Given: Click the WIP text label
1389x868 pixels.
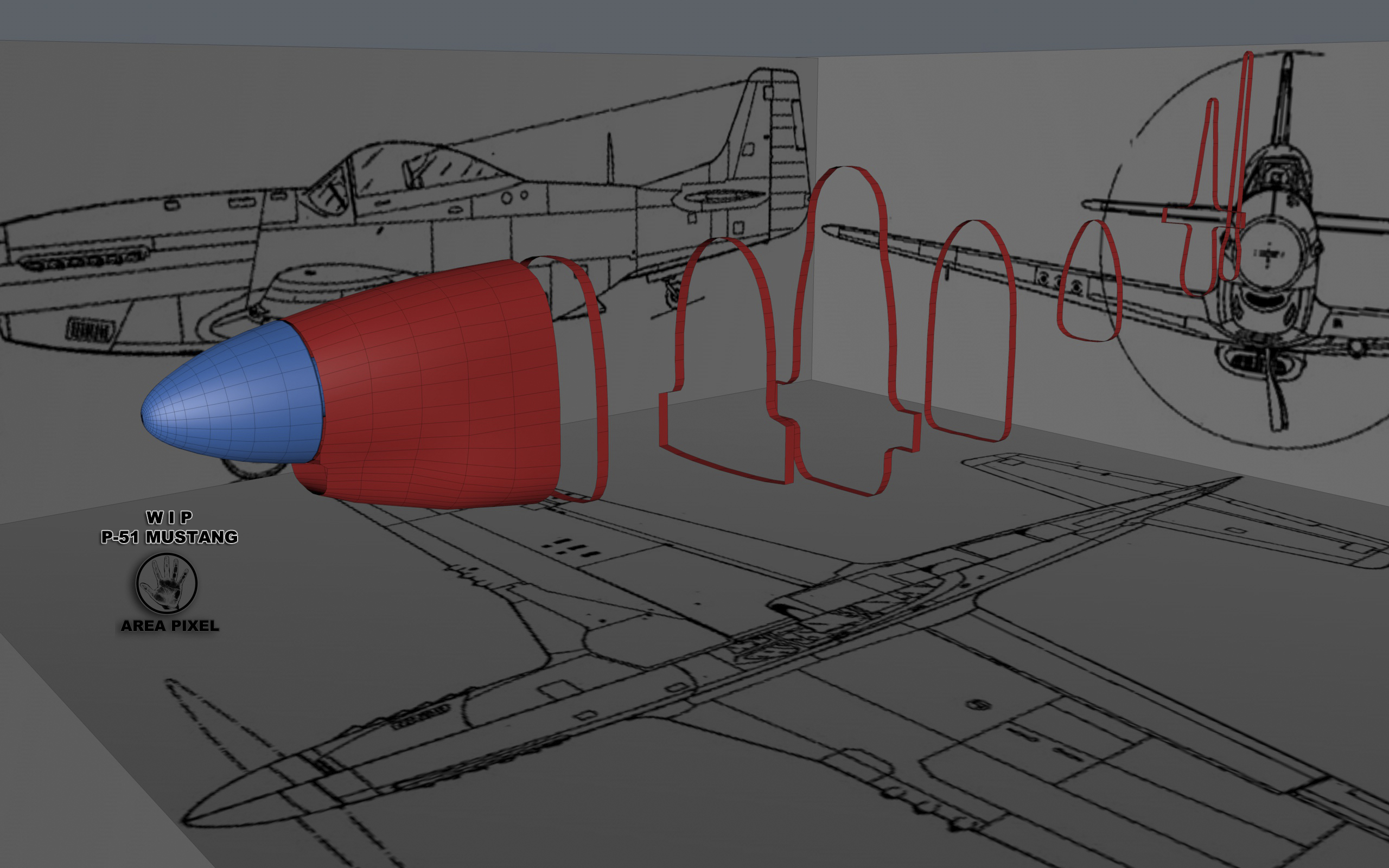Looking at the screenshot, I should [169, 517].
